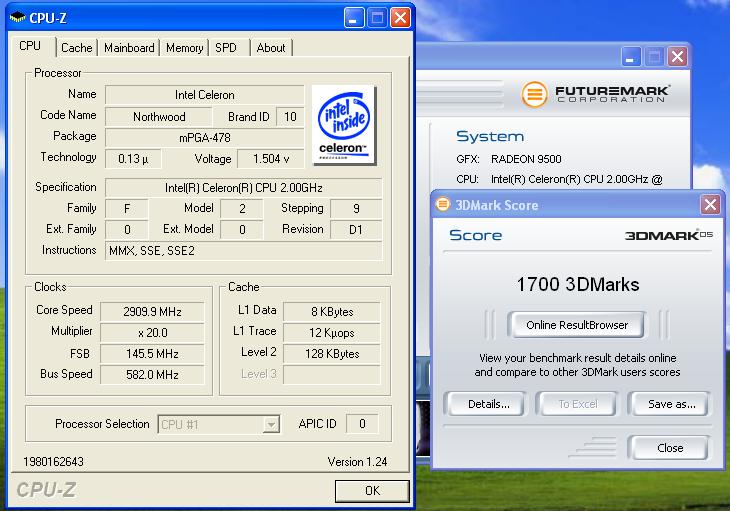Image resolution: width=730 pixels, height=511 pixels.
Task: Click the Bus Speed value '582.0 MHz'
Action: click(152, 375)
